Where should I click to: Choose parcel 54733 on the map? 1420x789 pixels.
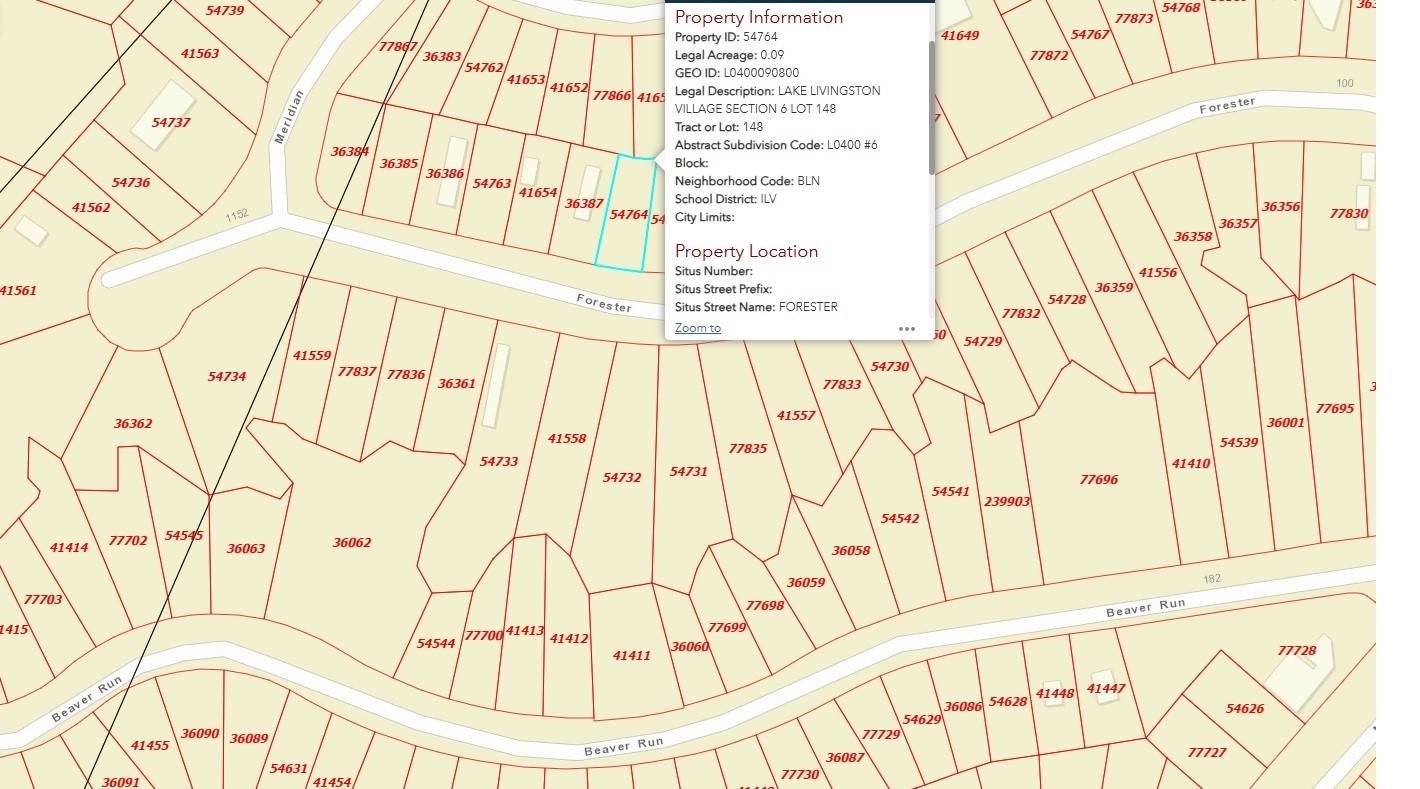coord(499,461)
